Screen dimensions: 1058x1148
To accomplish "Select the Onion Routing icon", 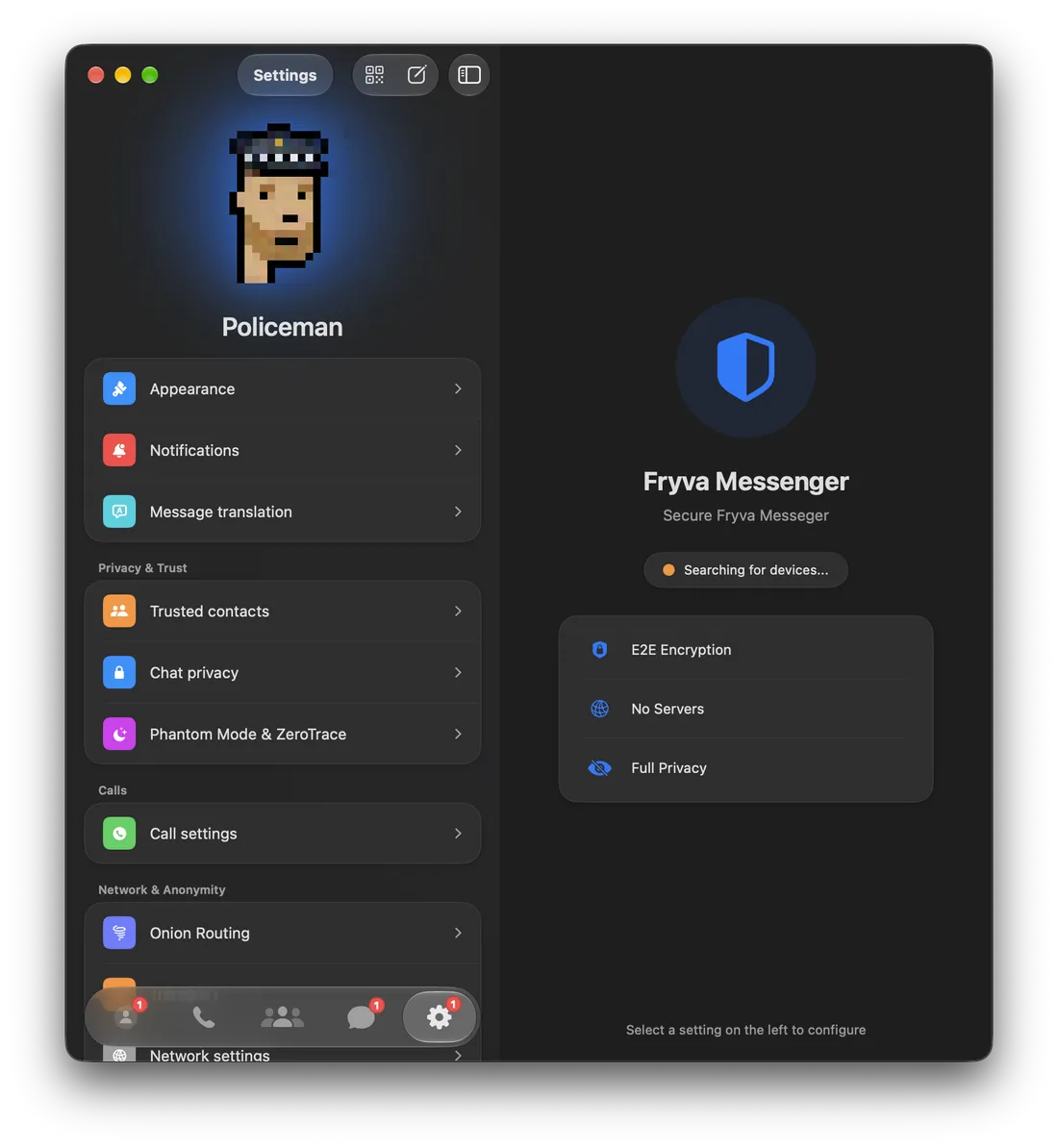I will click(119, 934).
